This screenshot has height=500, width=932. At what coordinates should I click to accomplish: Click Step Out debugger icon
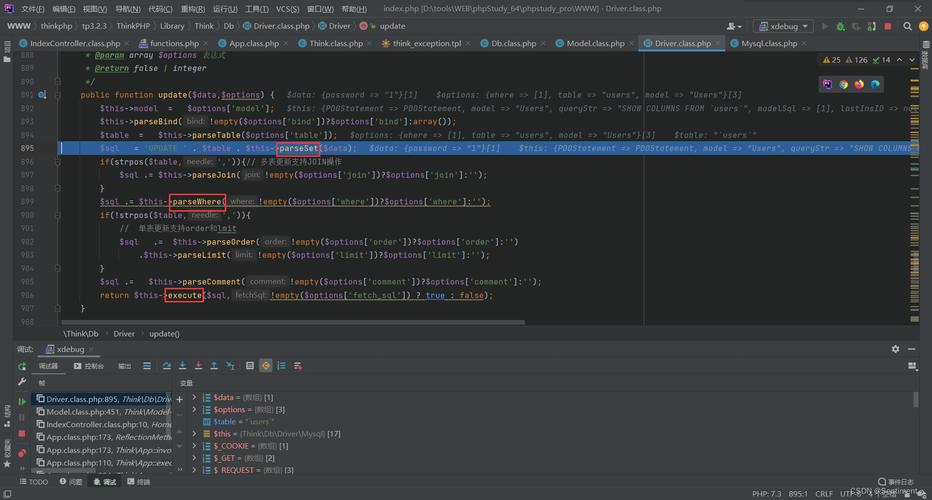(214, 366)
